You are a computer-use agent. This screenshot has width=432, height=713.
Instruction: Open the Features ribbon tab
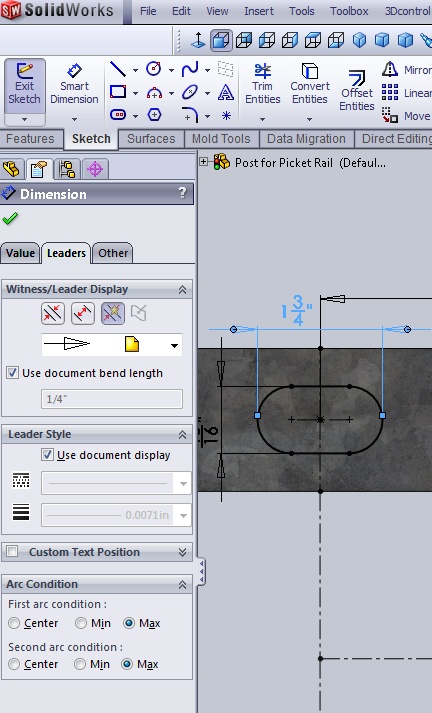coord(30,139)
